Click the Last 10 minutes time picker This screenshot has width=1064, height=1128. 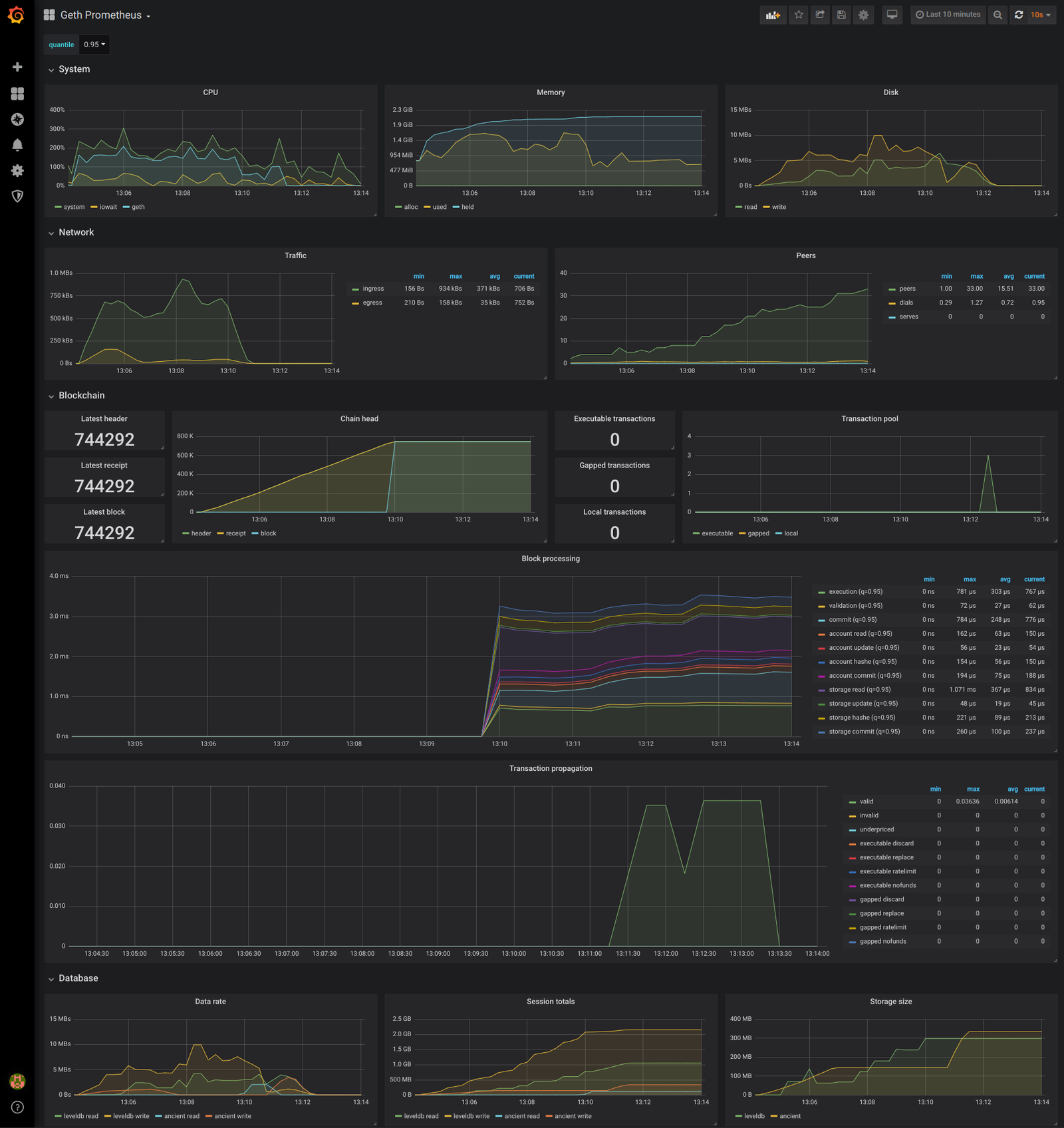pyautogui.click(x=948, y=14)
